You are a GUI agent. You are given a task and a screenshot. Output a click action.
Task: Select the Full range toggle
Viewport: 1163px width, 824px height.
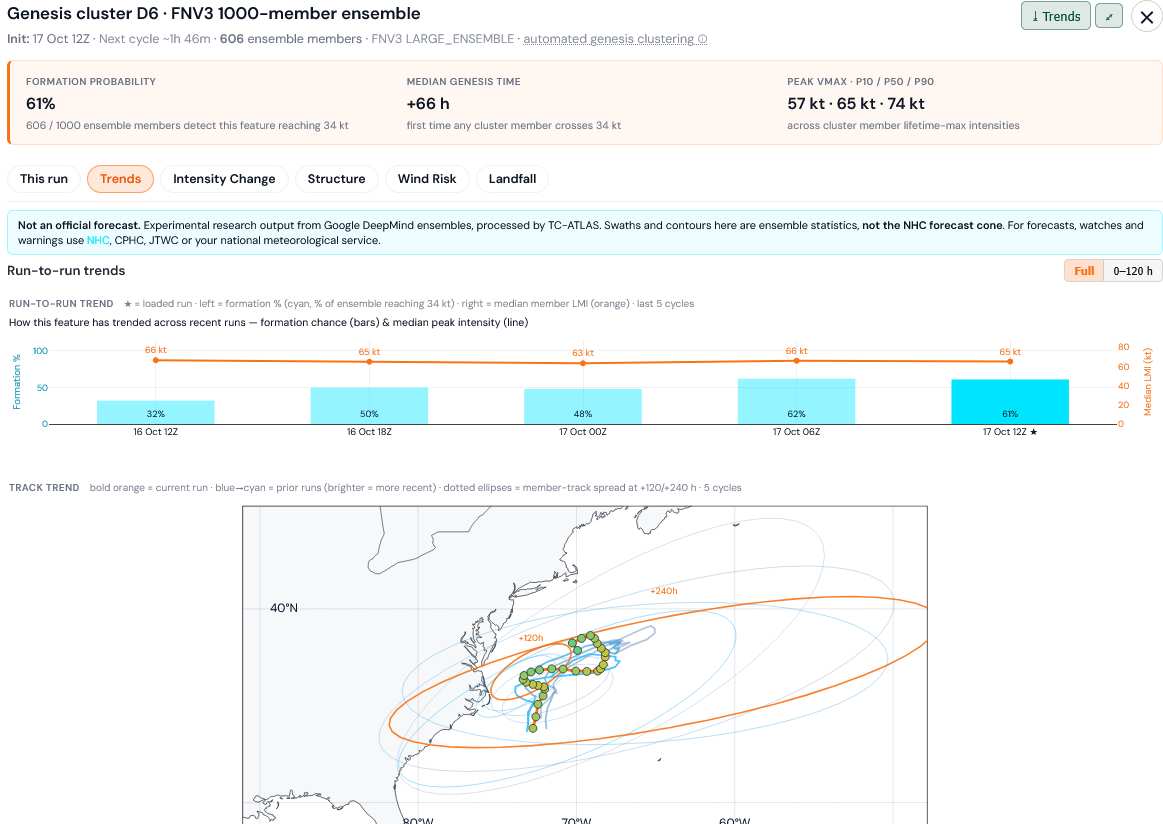pyautogui.click(x=1084, y=271)
